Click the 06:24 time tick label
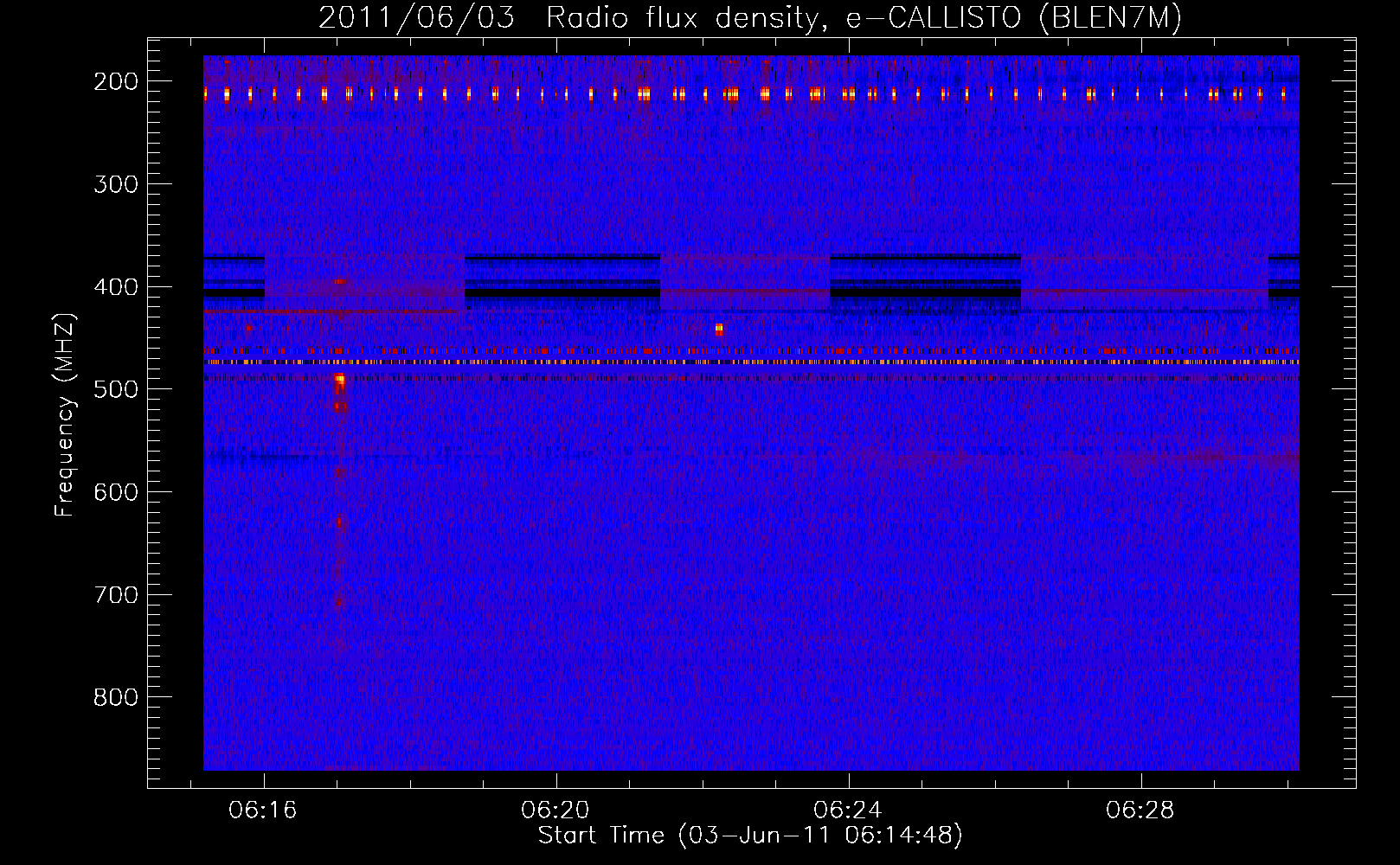 tap(848, 810)
